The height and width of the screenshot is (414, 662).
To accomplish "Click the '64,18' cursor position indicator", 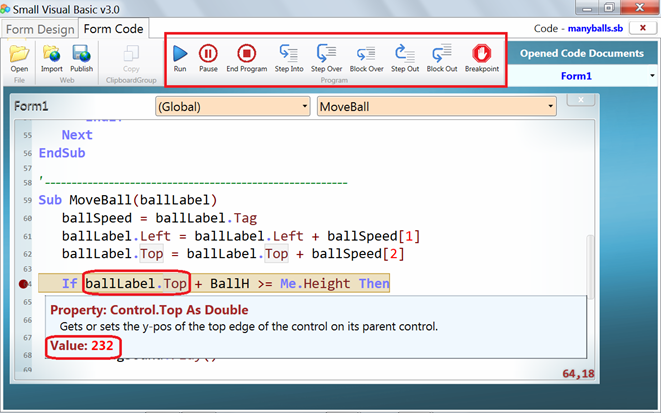I will [578, 373].
